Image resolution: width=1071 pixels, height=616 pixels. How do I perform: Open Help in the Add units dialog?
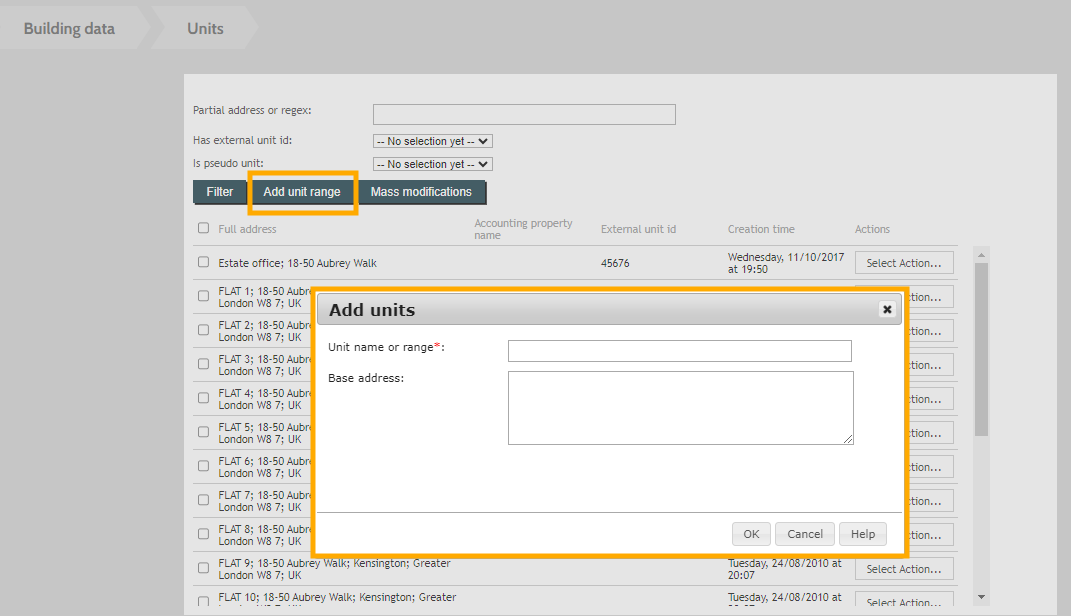click(862, 534)
